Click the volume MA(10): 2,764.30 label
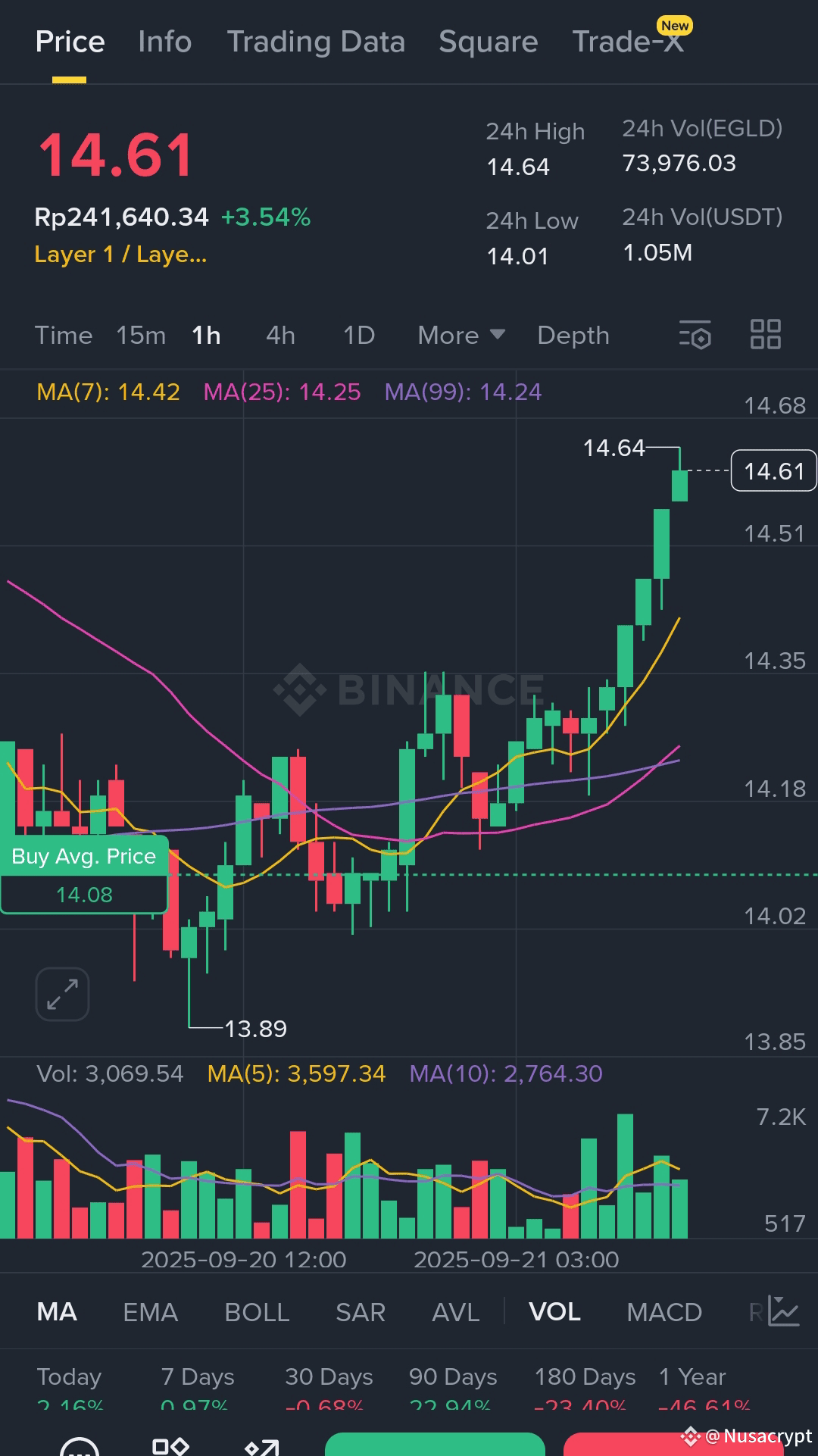This screenshot has width=818, height=1456. pyautogui.click(x=506, y=1073)
